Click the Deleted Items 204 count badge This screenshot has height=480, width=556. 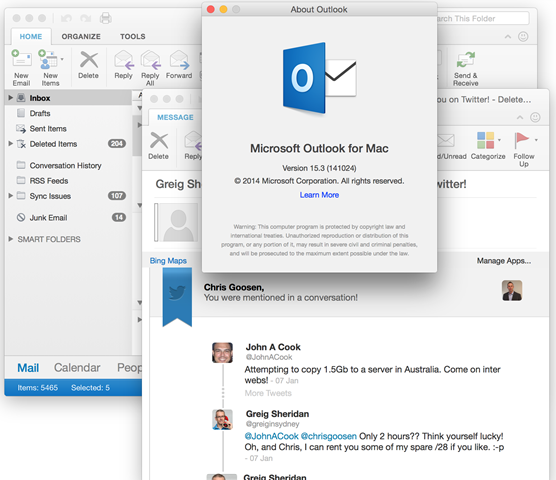click(117, 144)
